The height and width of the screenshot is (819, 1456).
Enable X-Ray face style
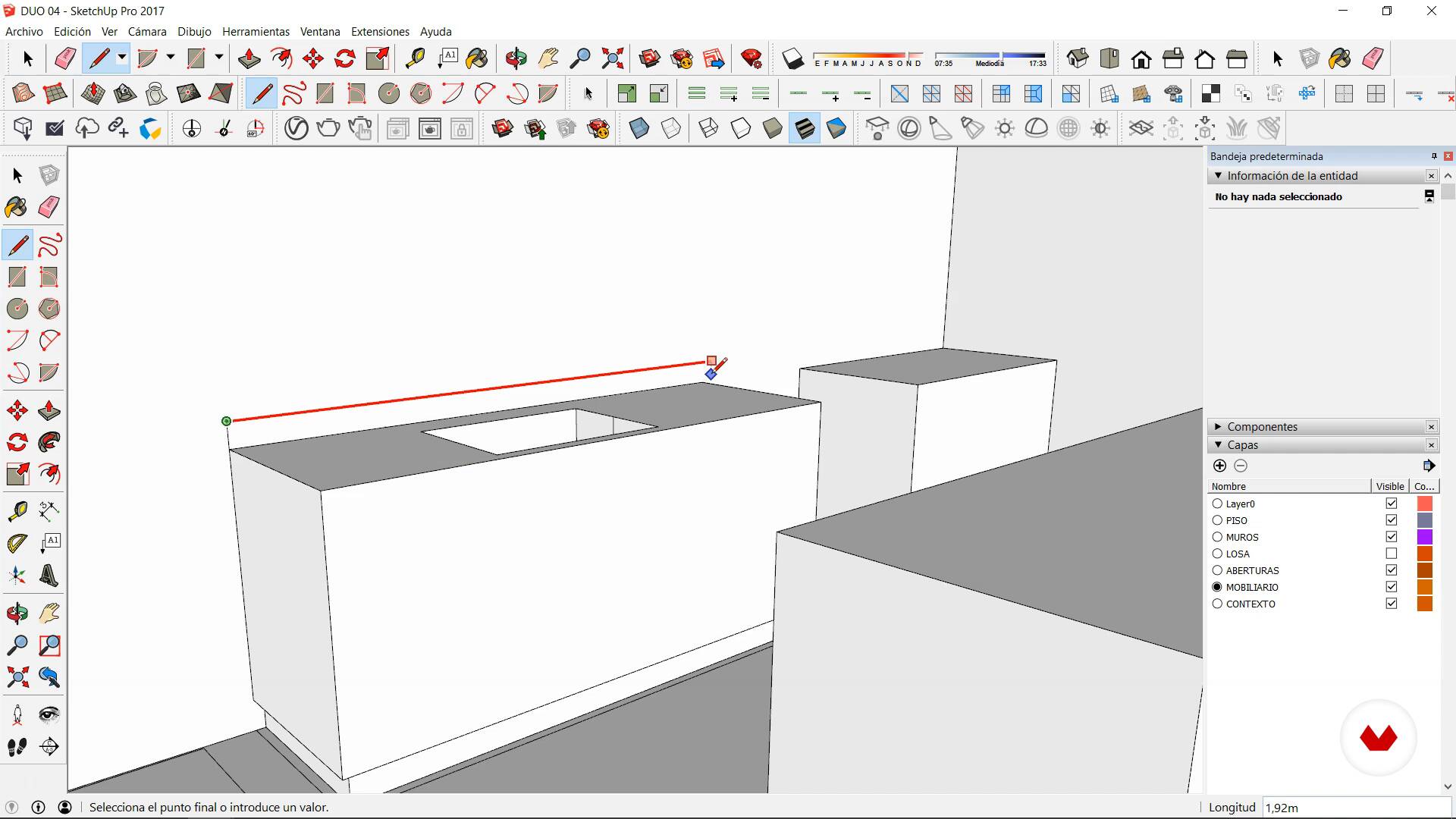tap(639, 128)
